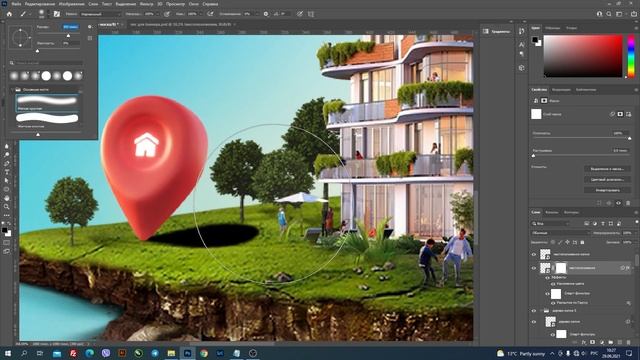This screenshot has height=360, width=640.
Task: Toggle Размытие по Гауссу filter visibility
Action: (x=553, y=303)
